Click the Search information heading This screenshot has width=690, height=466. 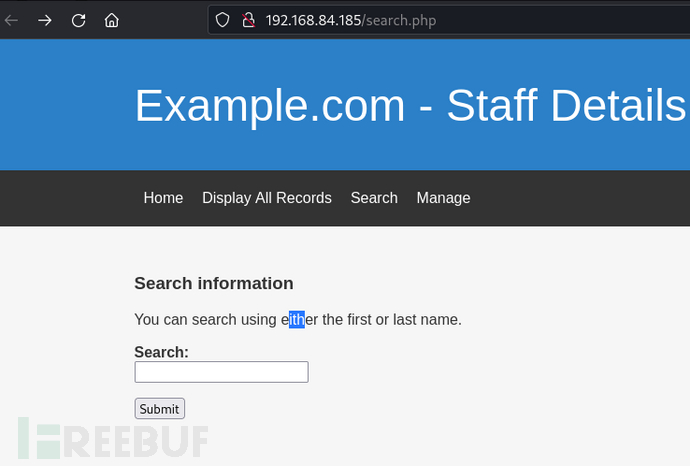coord(214,283)
